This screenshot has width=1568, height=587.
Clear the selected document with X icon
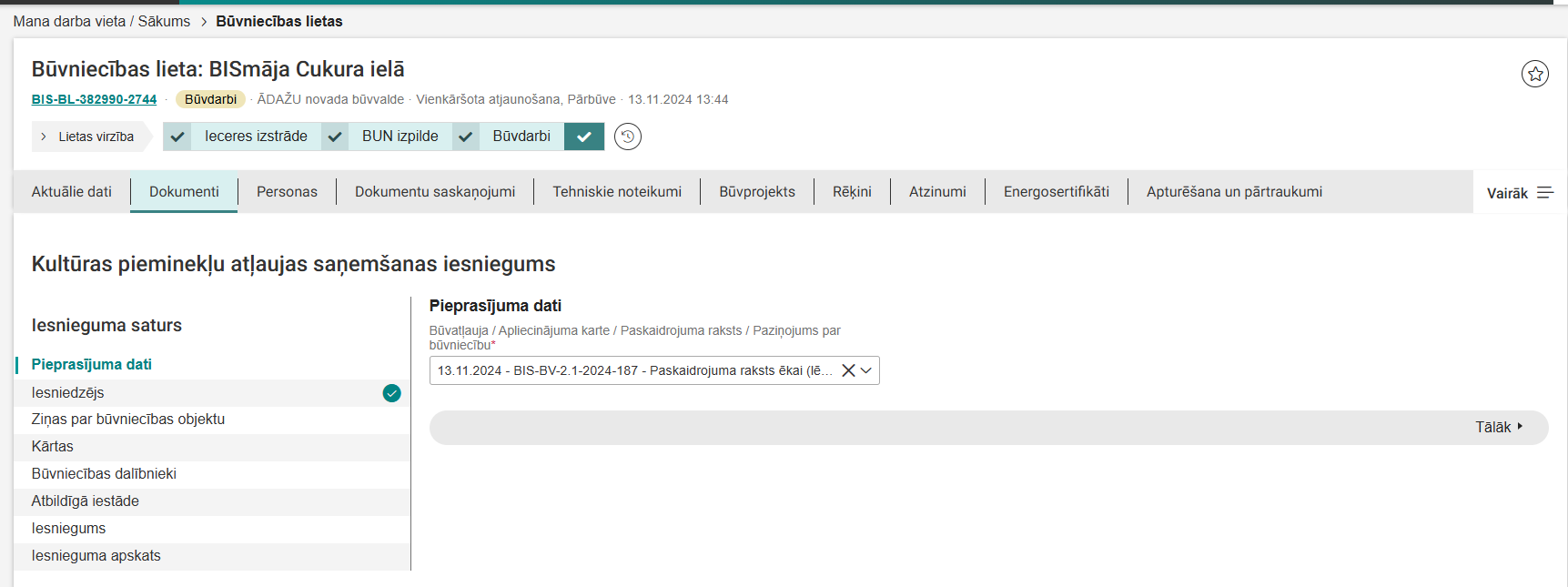(x=848, y=370)
